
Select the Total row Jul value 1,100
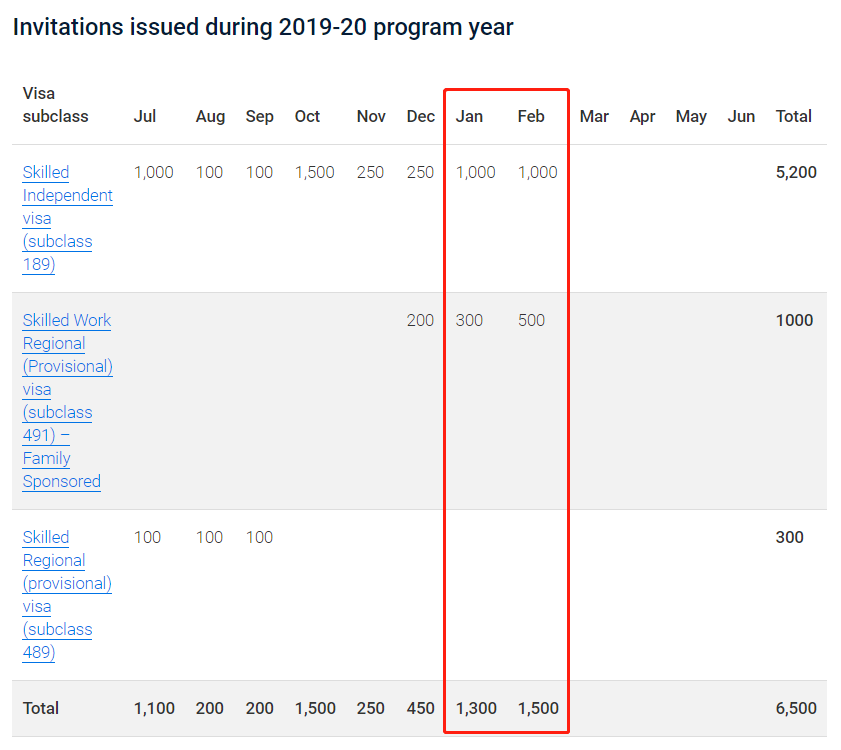click(x=154, y=708)
